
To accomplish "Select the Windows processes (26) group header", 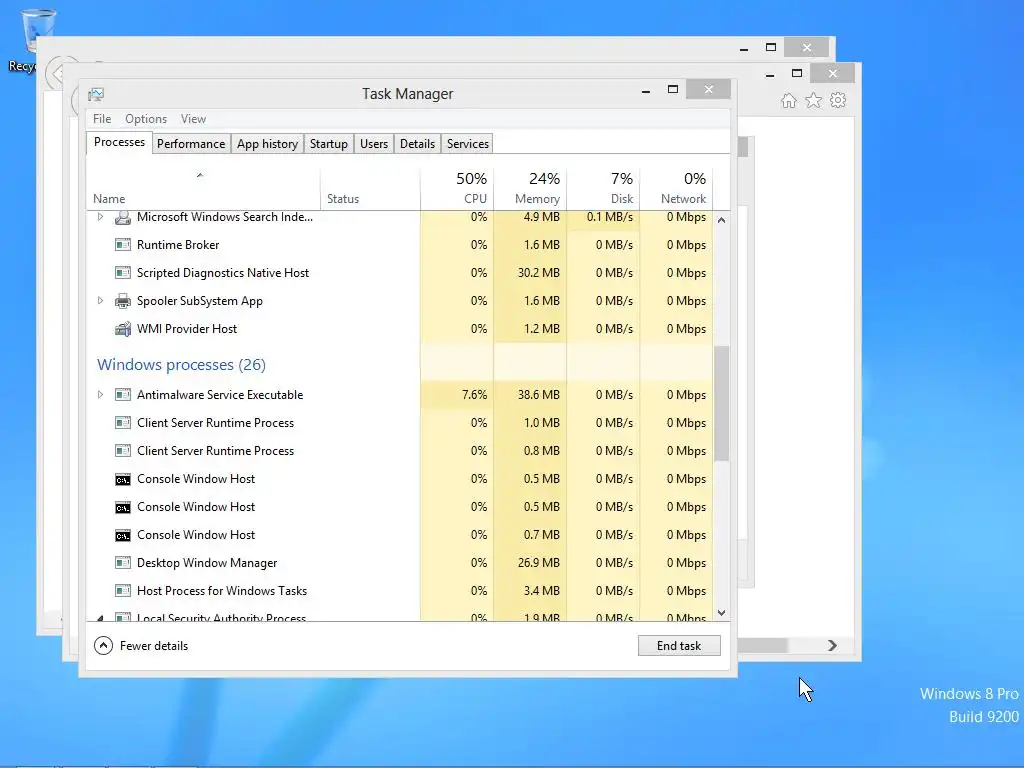I will pyautogui.click(x=182, y=365).
